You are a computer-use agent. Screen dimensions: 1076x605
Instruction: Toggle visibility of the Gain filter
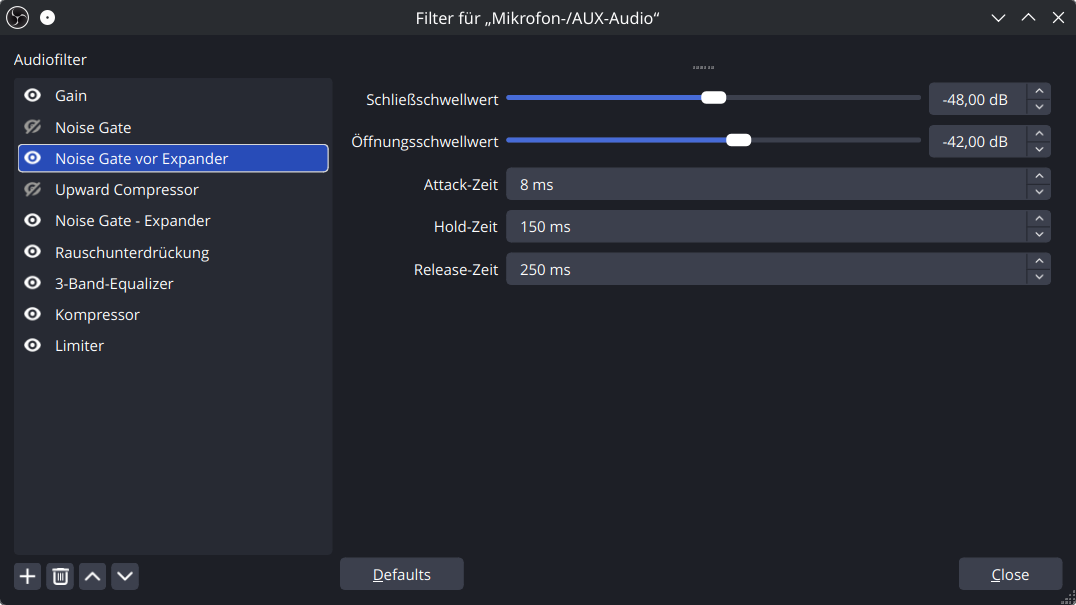tap(32, 95)
